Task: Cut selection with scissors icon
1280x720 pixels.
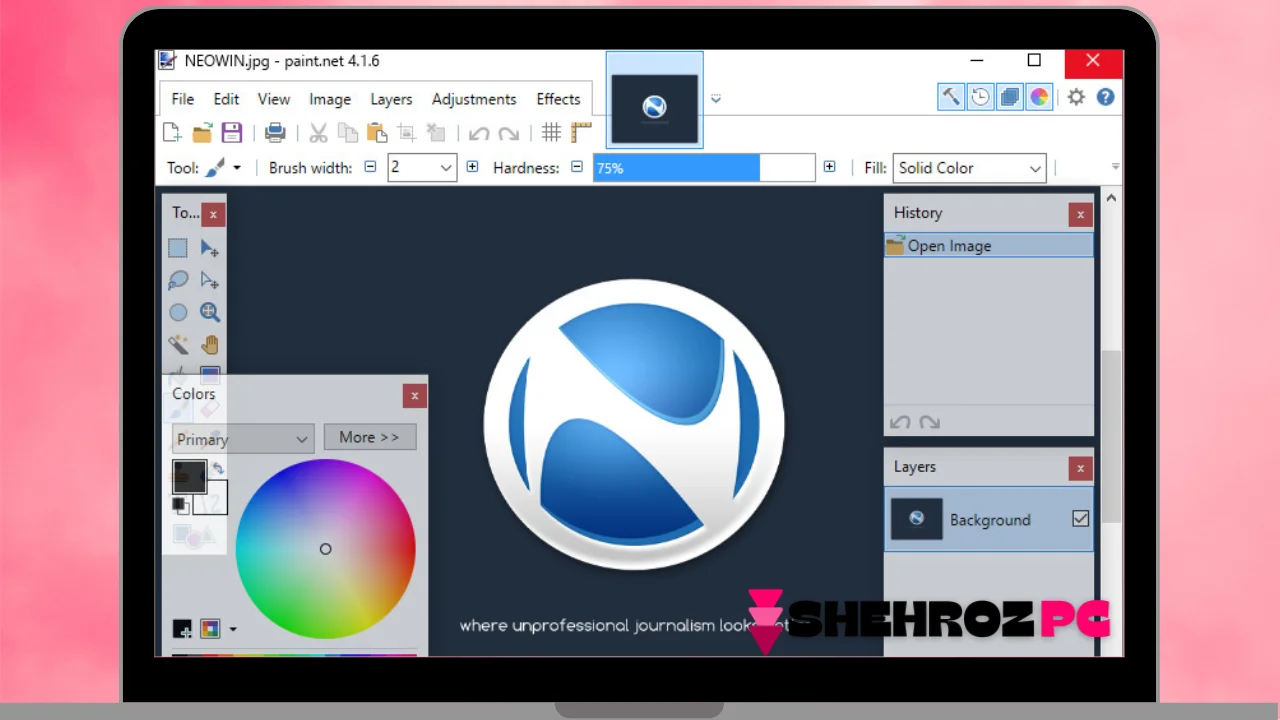Action: [x=318, y=132]
